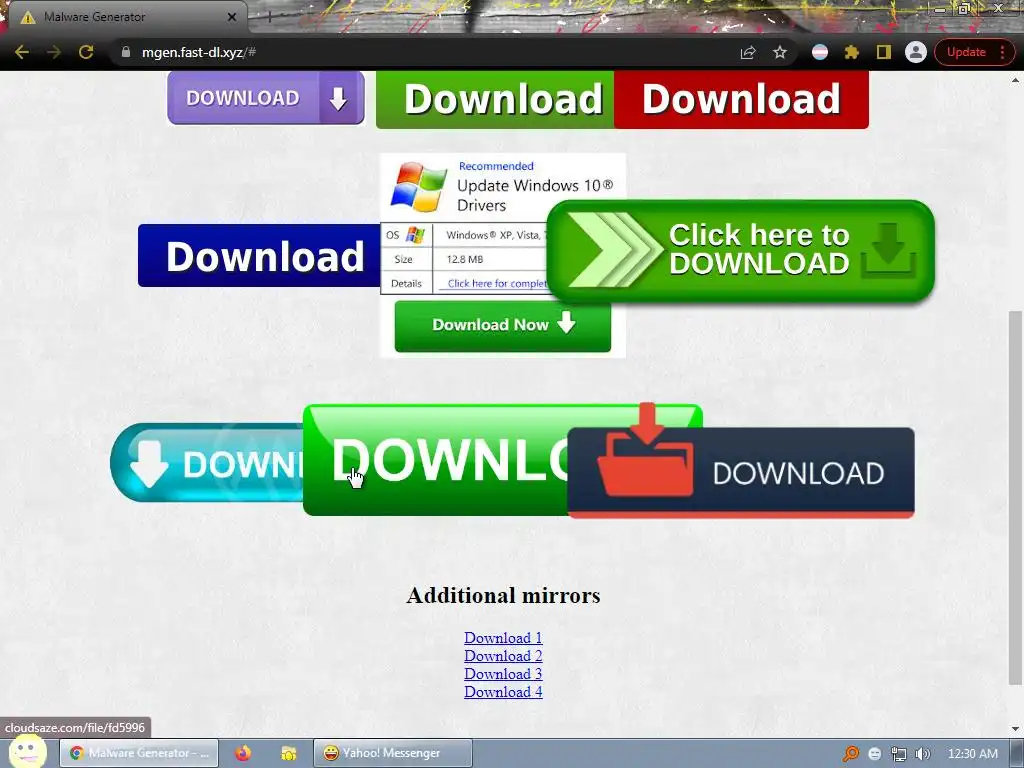Click the browser back arrow

point(22,52)
